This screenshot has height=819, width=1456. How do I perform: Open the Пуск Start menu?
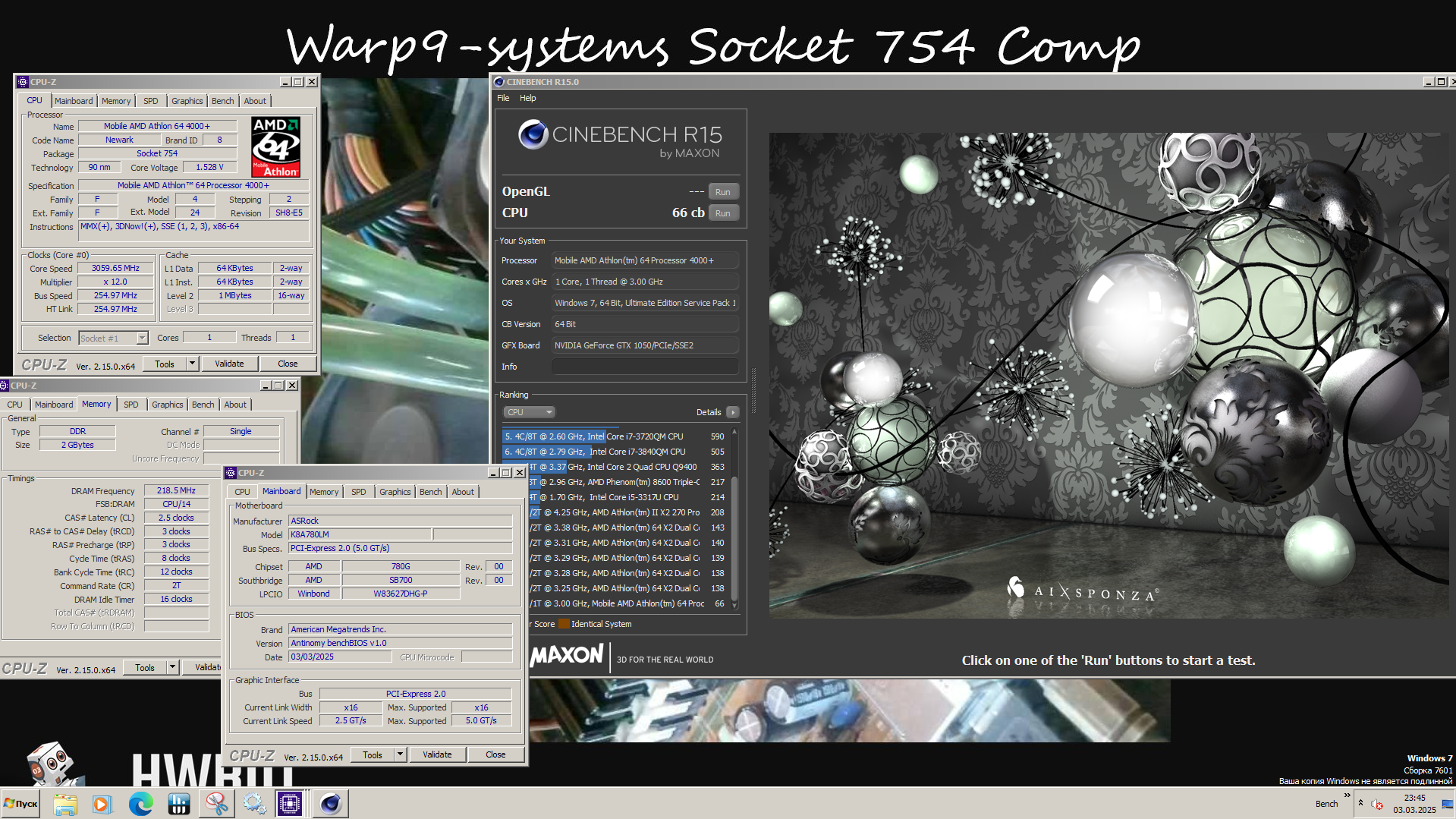[20, 804]
